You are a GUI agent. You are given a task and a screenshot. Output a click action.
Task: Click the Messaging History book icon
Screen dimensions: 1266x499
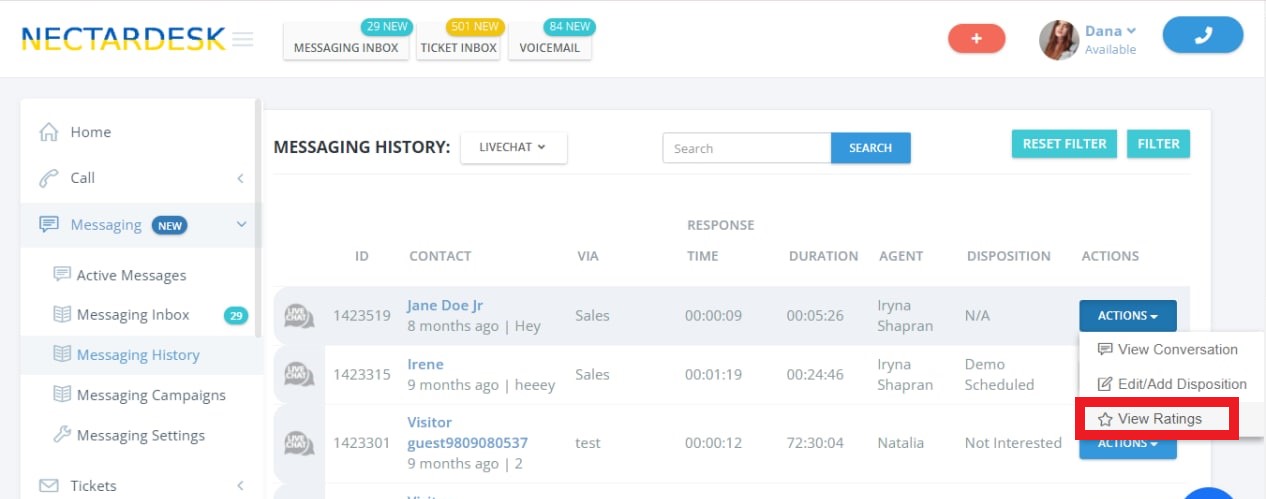62,354
